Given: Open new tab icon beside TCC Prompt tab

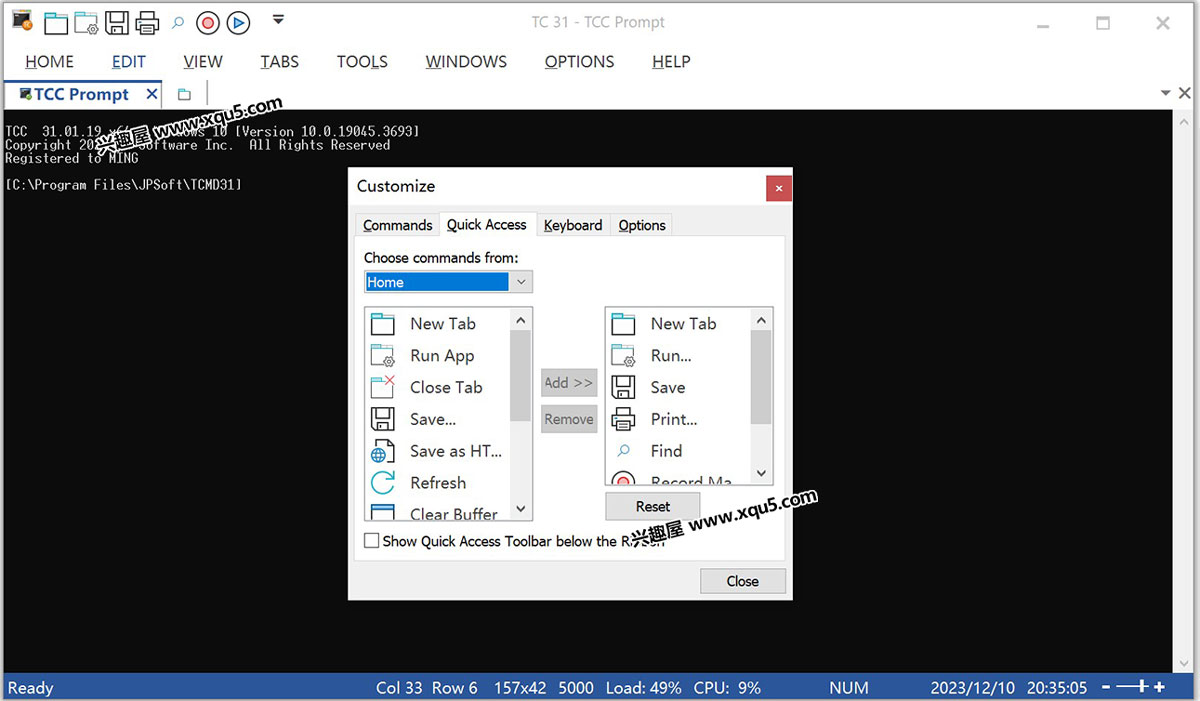Looking at the screenshot, I should 184,94.
